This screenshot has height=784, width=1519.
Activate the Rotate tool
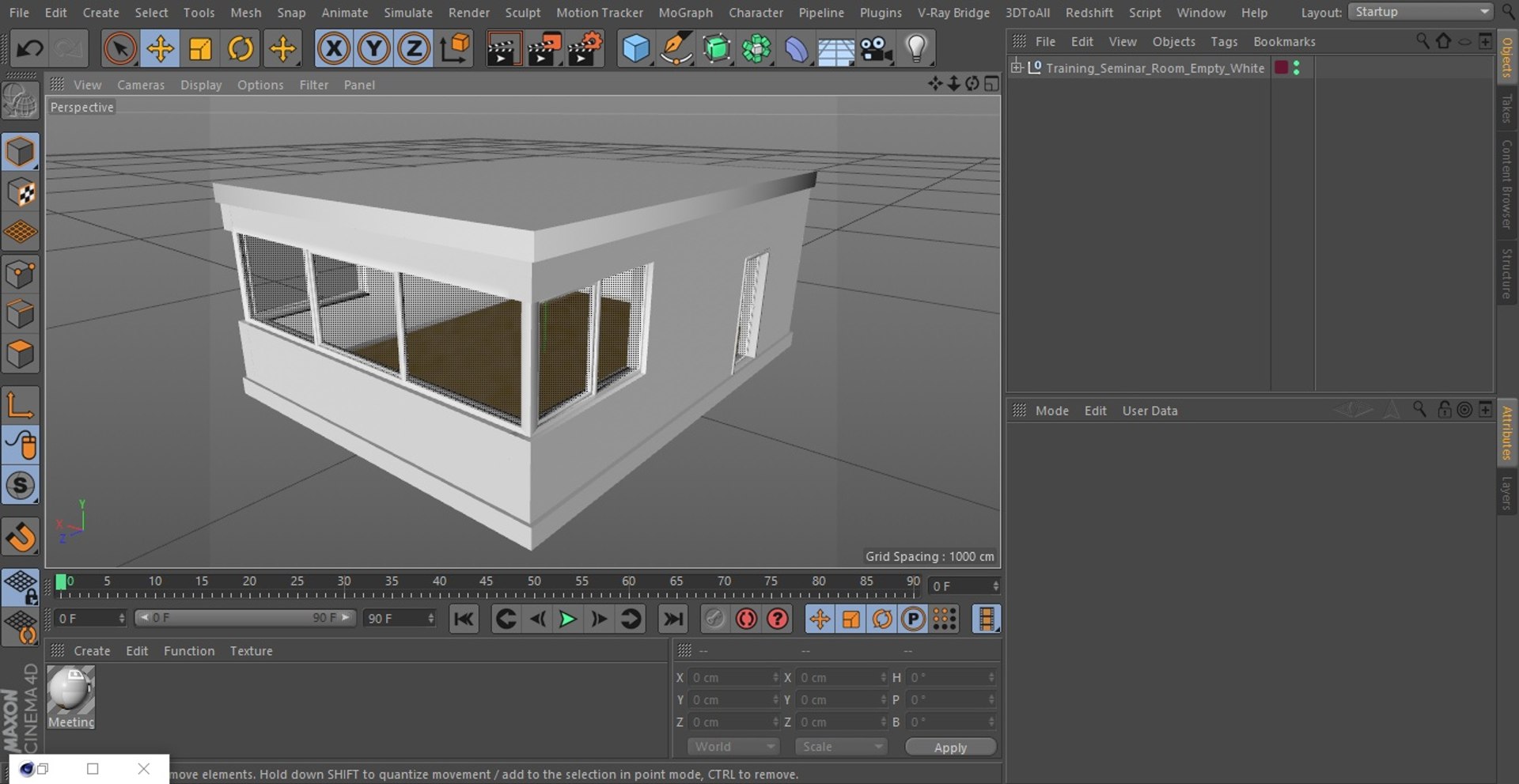tap(241, 49)
